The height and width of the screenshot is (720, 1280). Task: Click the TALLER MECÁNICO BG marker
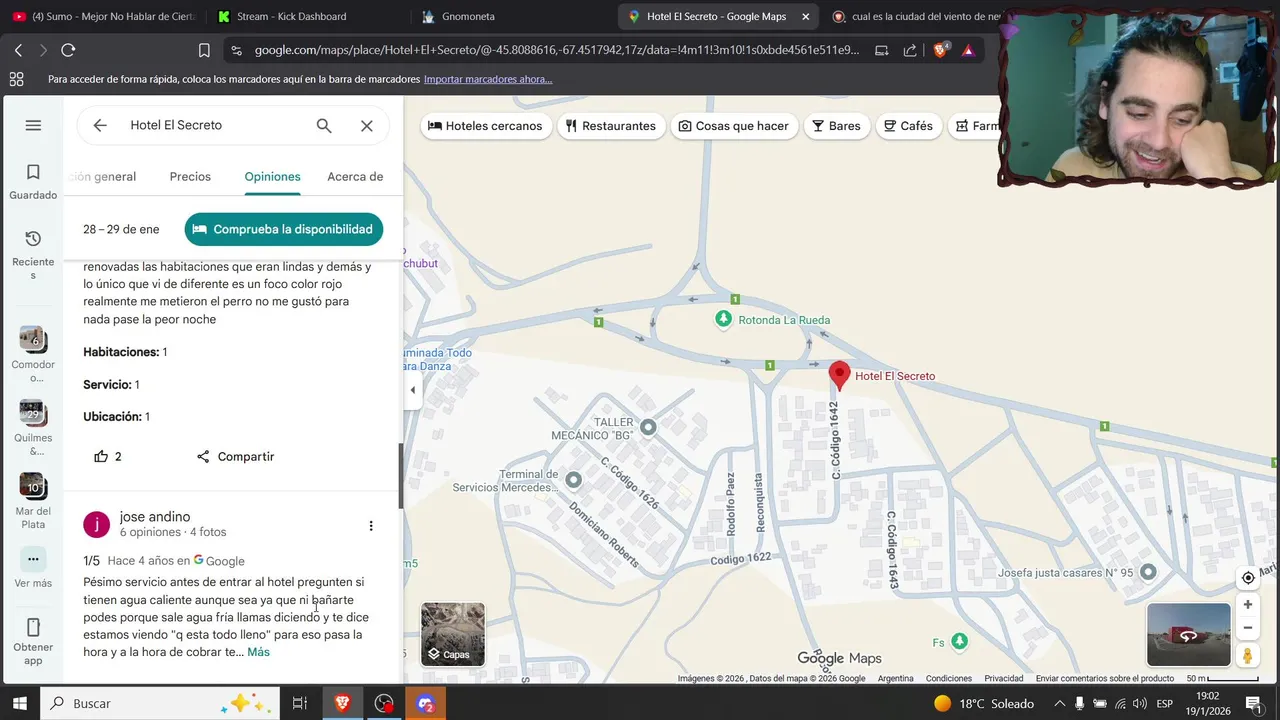tap(648, 428)
